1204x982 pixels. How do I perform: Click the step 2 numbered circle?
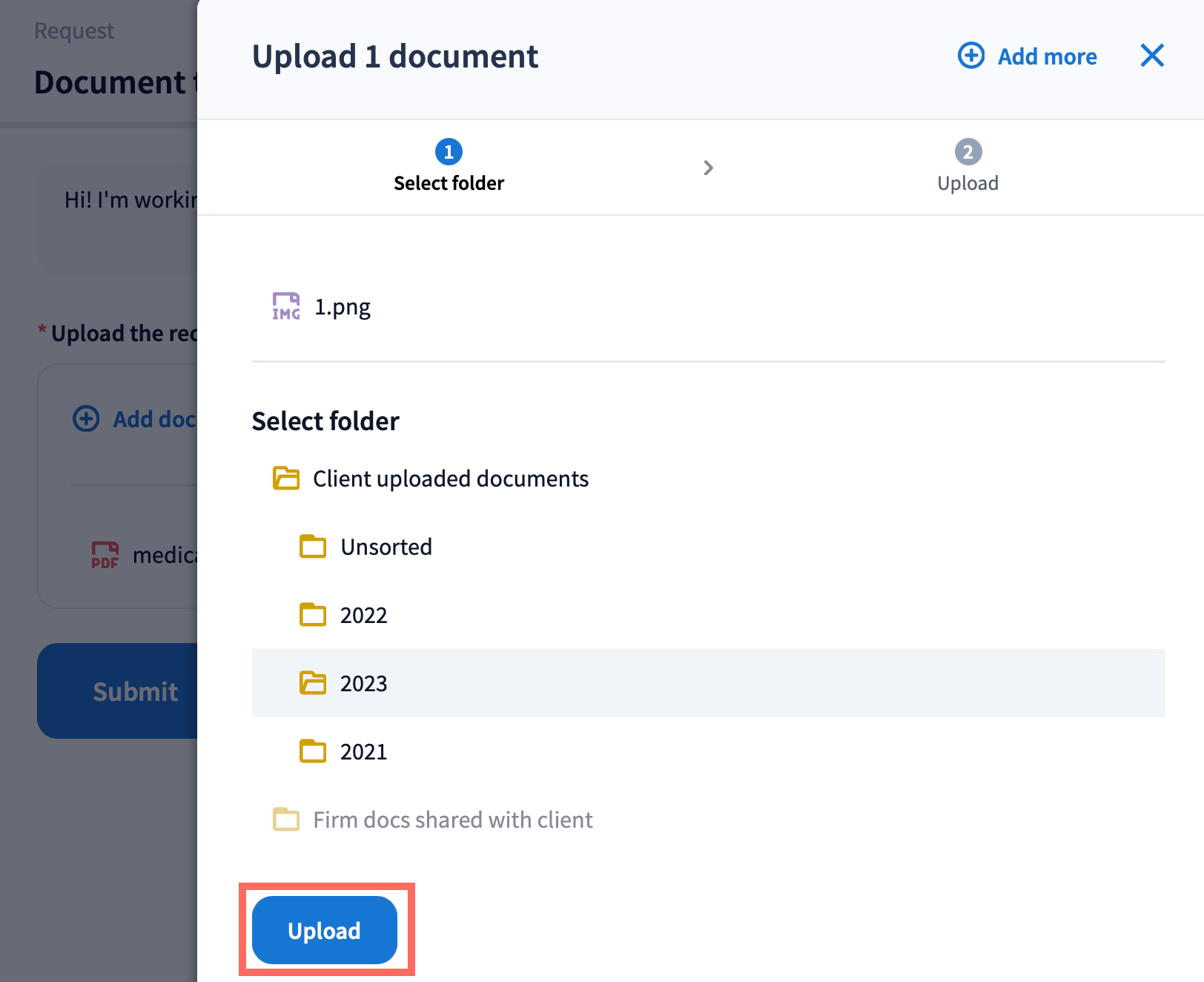coord(967,152)
